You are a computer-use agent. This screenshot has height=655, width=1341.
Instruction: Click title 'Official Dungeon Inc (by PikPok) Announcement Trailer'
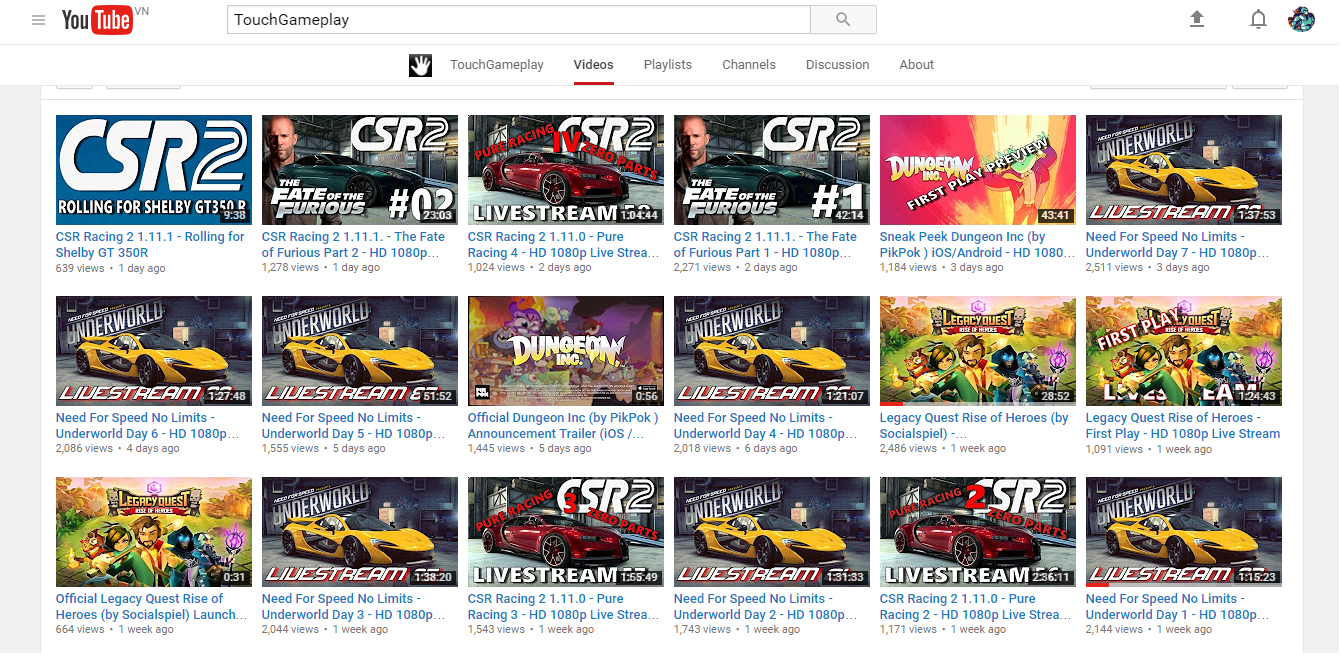point(563,426)
